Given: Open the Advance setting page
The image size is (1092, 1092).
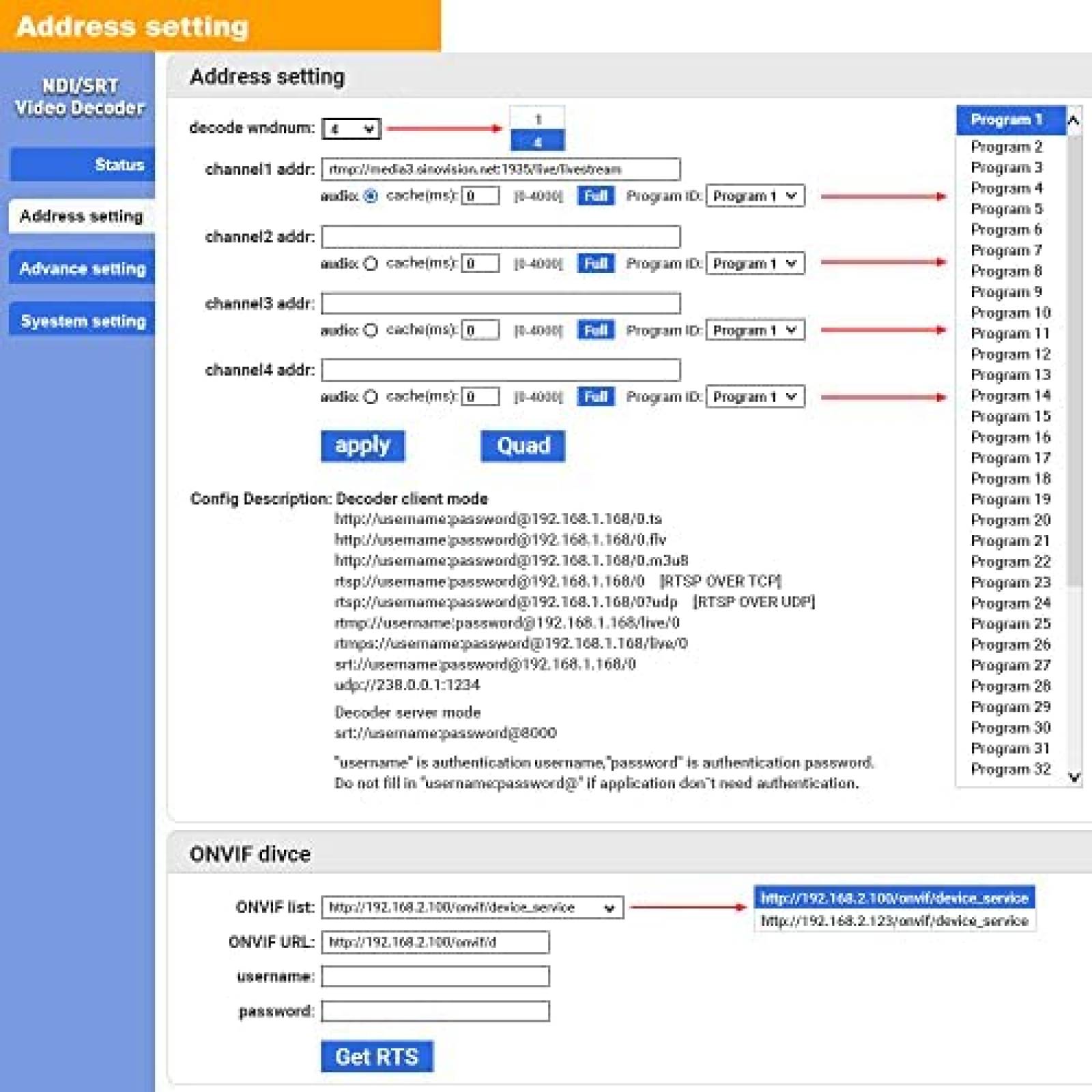Looking at the screenshot, I should (x=82, y=269).
